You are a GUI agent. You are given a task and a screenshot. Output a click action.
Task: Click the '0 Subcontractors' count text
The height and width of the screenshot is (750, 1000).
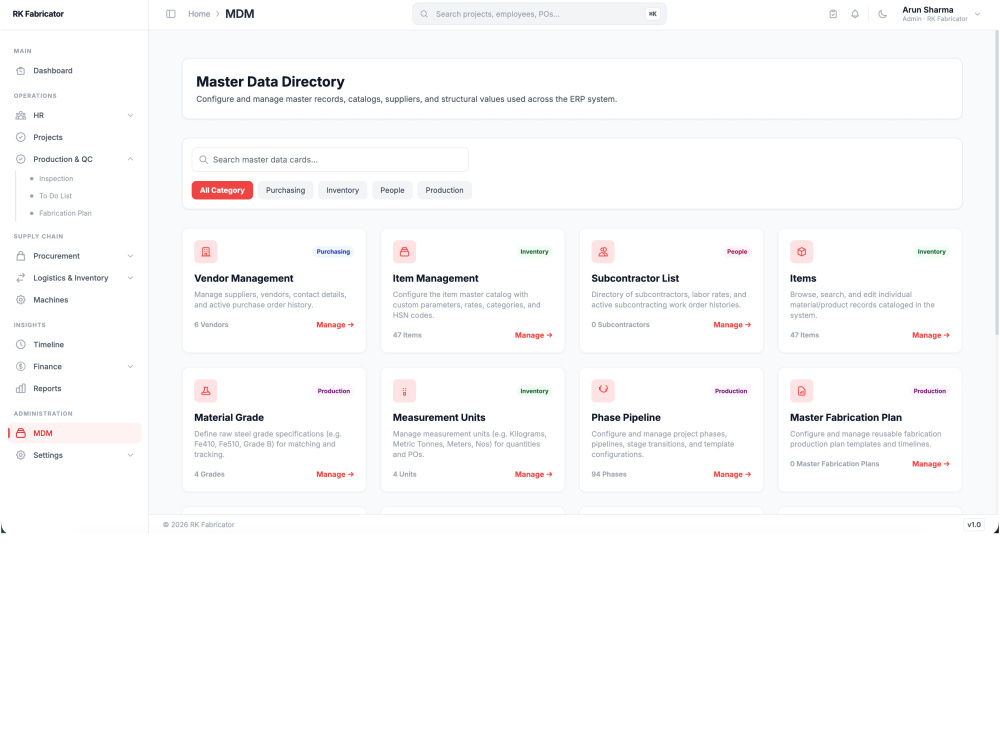tap(620, 325)
